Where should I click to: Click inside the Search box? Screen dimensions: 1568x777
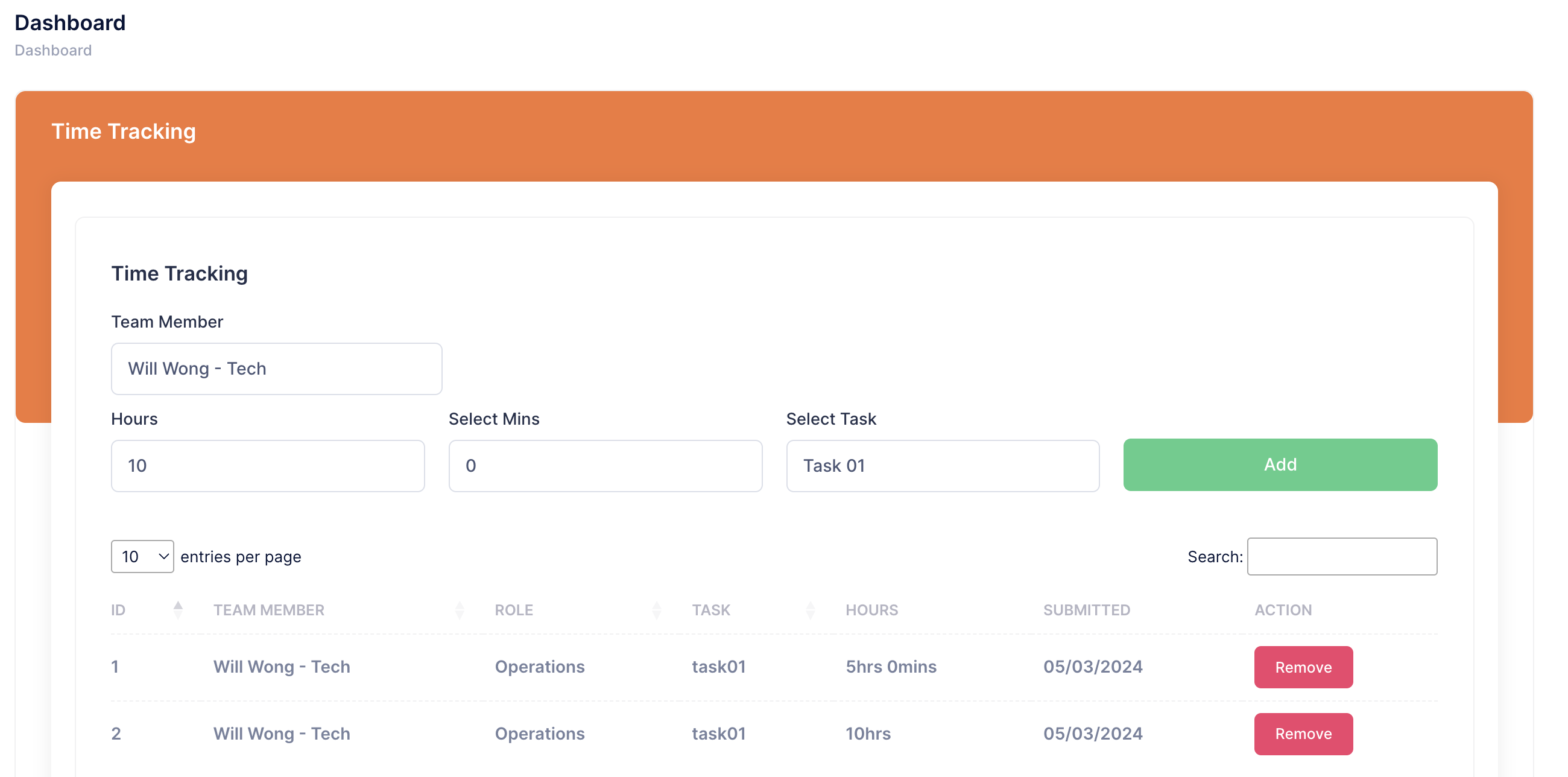click(1342, 556)
